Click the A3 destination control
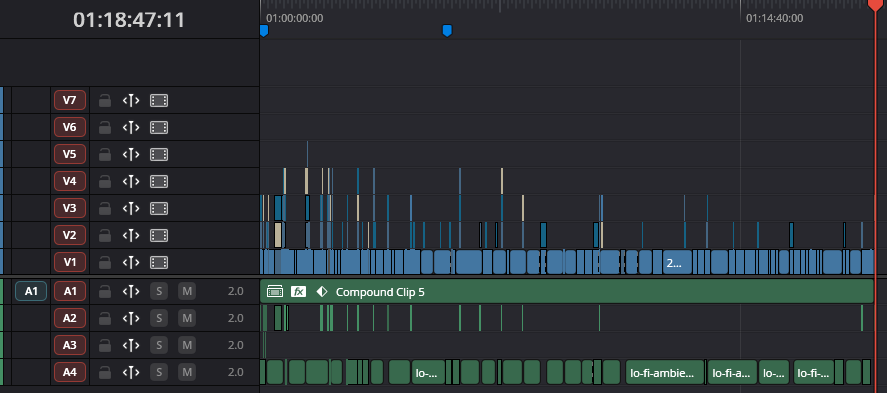Screen dimensions: 887x393 (x=70, y=345)
